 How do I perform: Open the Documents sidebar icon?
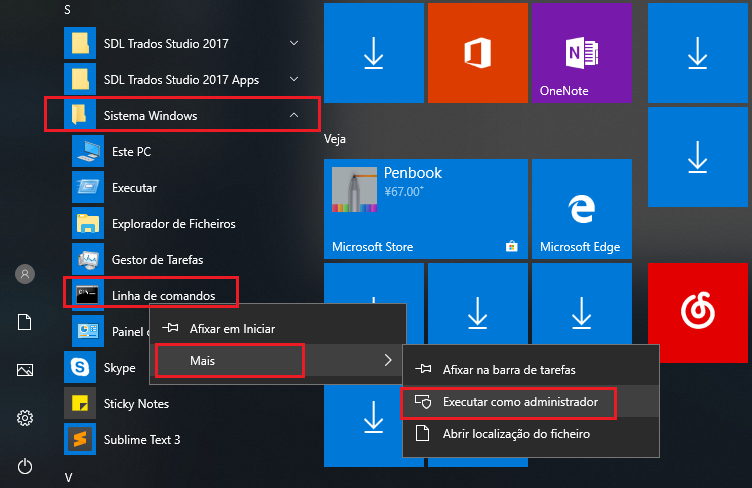pos(25,322)
